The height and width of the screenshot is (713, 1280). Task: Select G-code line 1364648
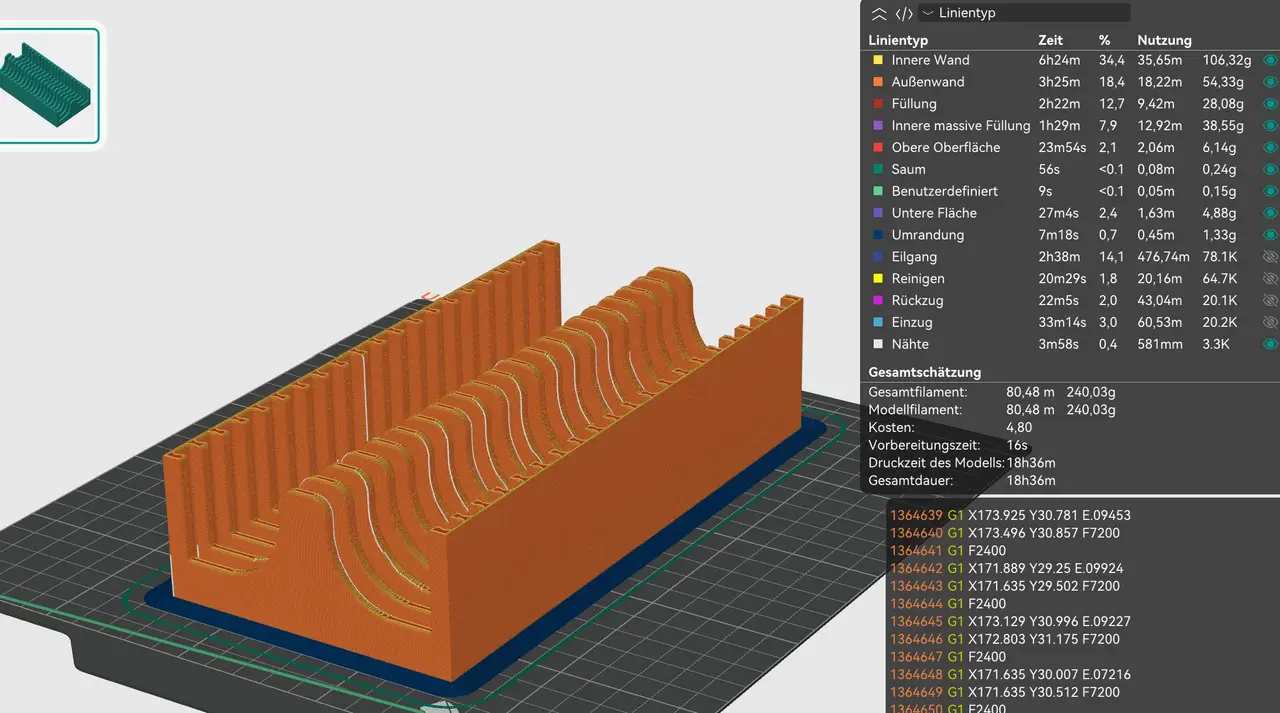tap(1010, 674)
